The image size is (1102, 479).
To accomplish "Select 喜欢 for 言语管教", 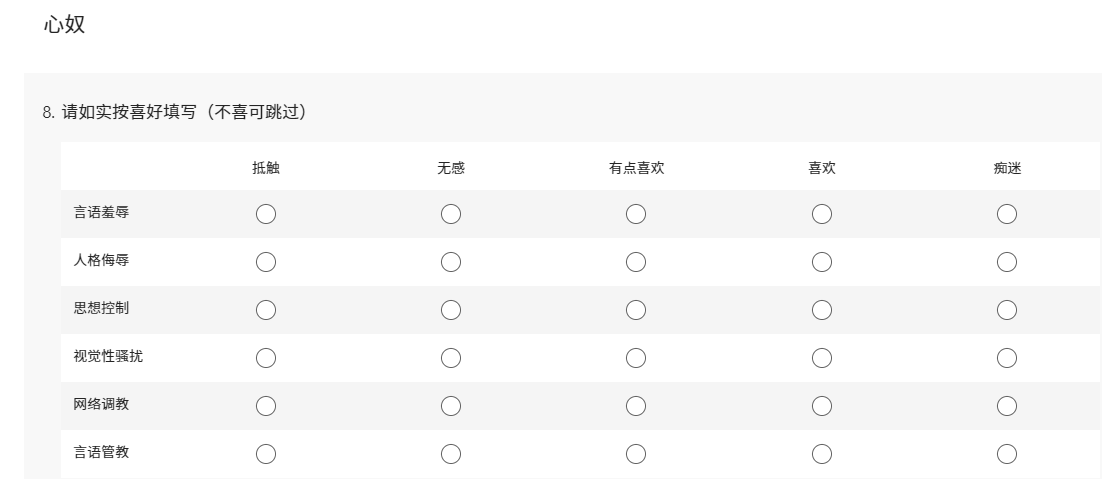I will click(x=822, y=454).
